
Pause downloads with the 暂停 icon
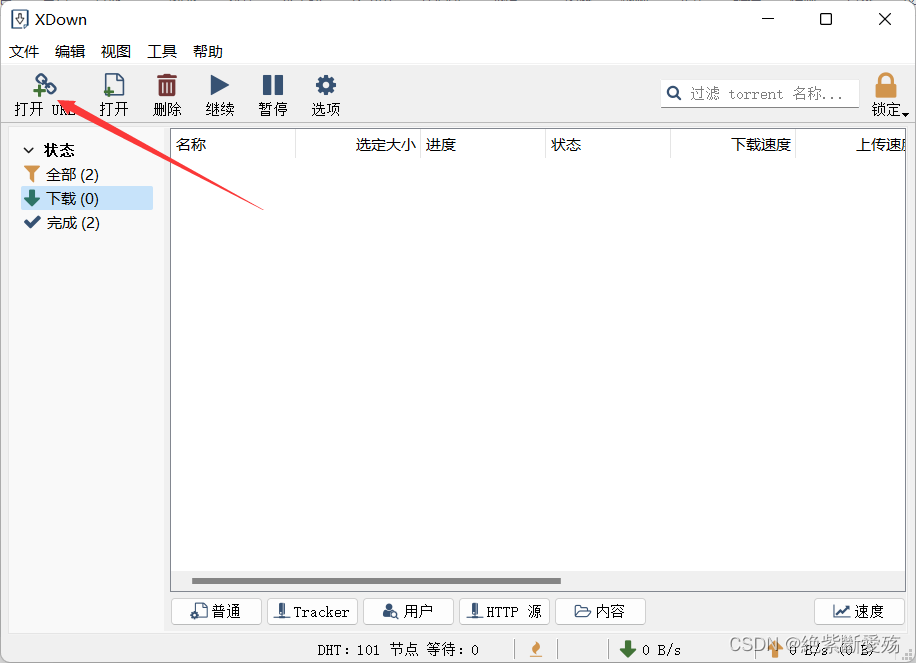273,85
